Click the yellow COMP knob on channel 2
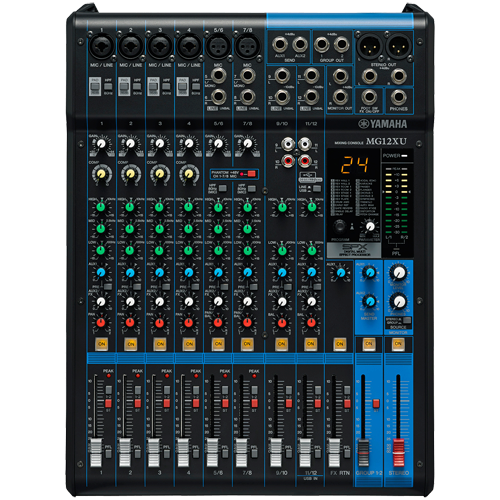Viewport: 500px width, 500px height. [x=130, y=174]
